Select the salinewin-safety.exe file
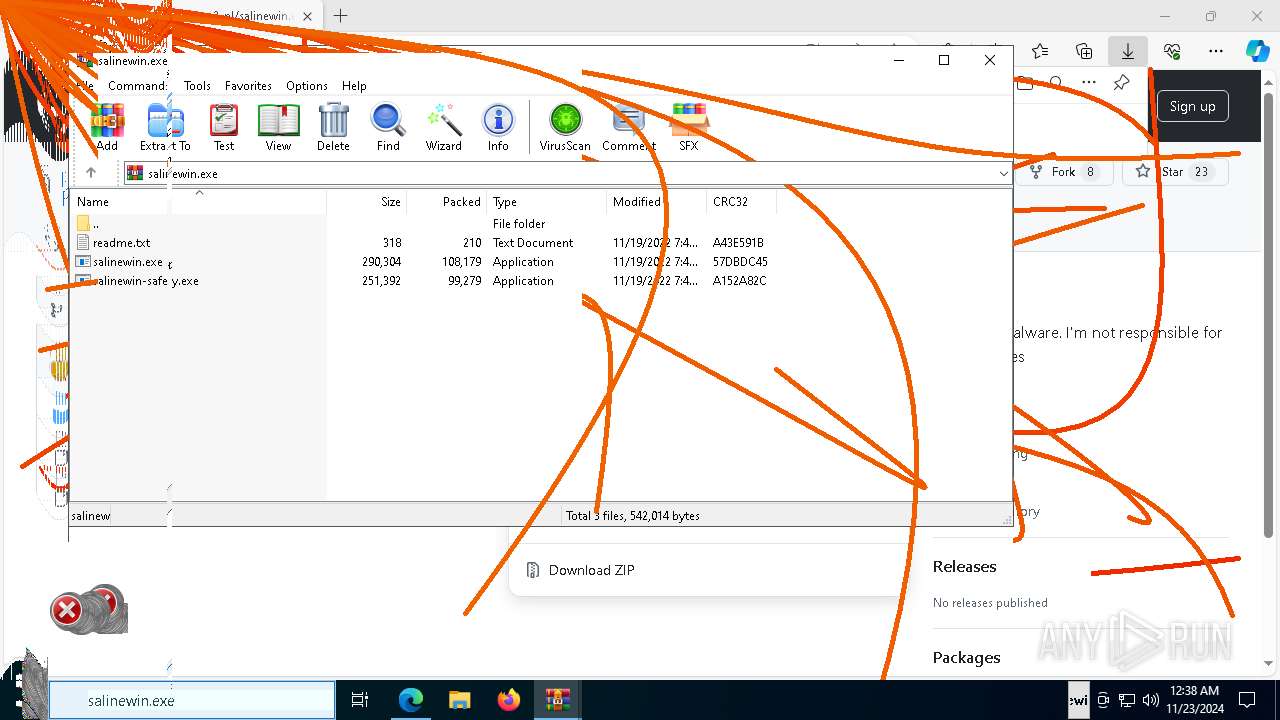Viewport: 1280px width, 720px height. (x=422, y=281)
